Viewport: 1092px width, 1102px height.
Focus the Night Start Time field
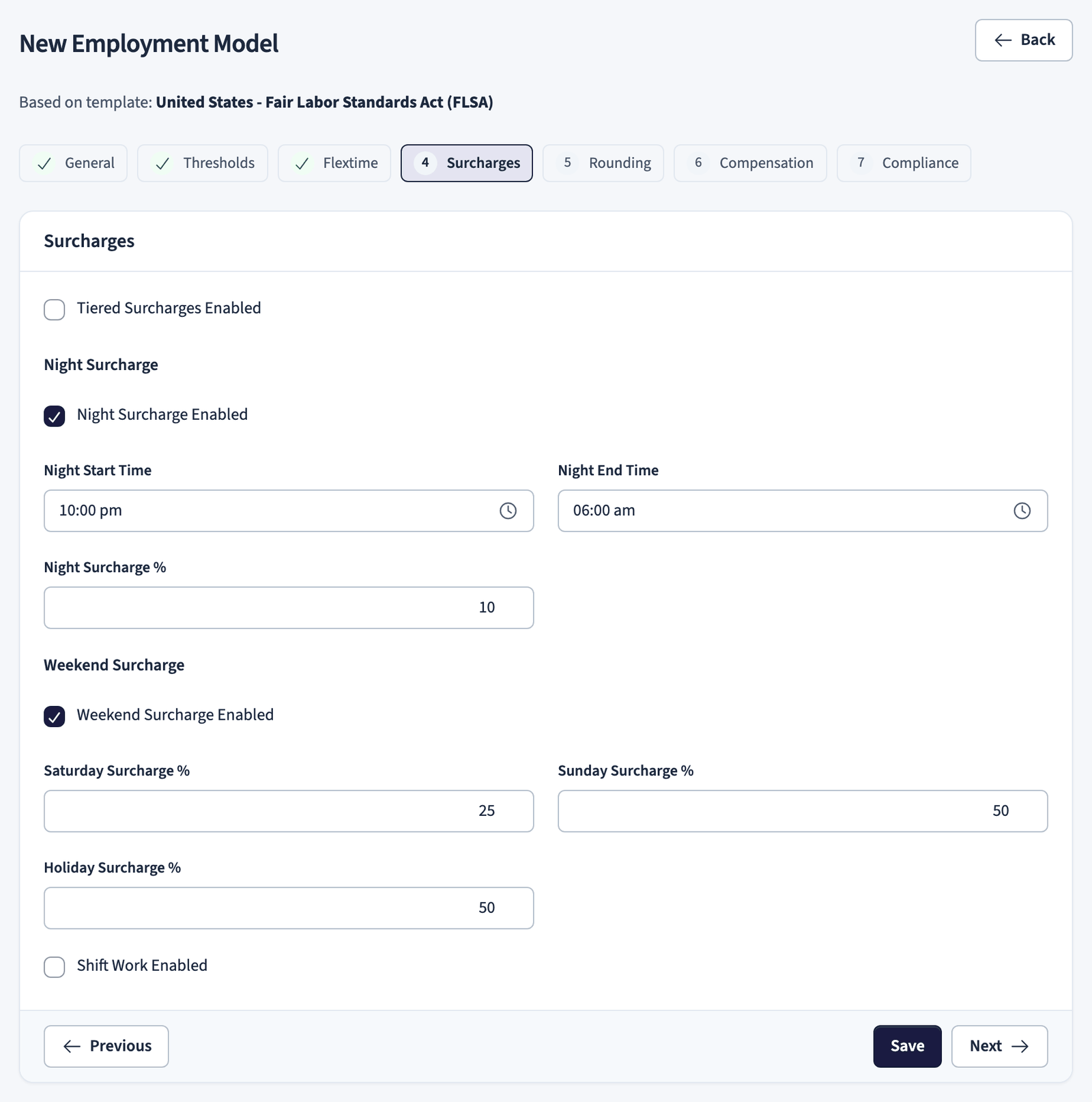[289, 511]
